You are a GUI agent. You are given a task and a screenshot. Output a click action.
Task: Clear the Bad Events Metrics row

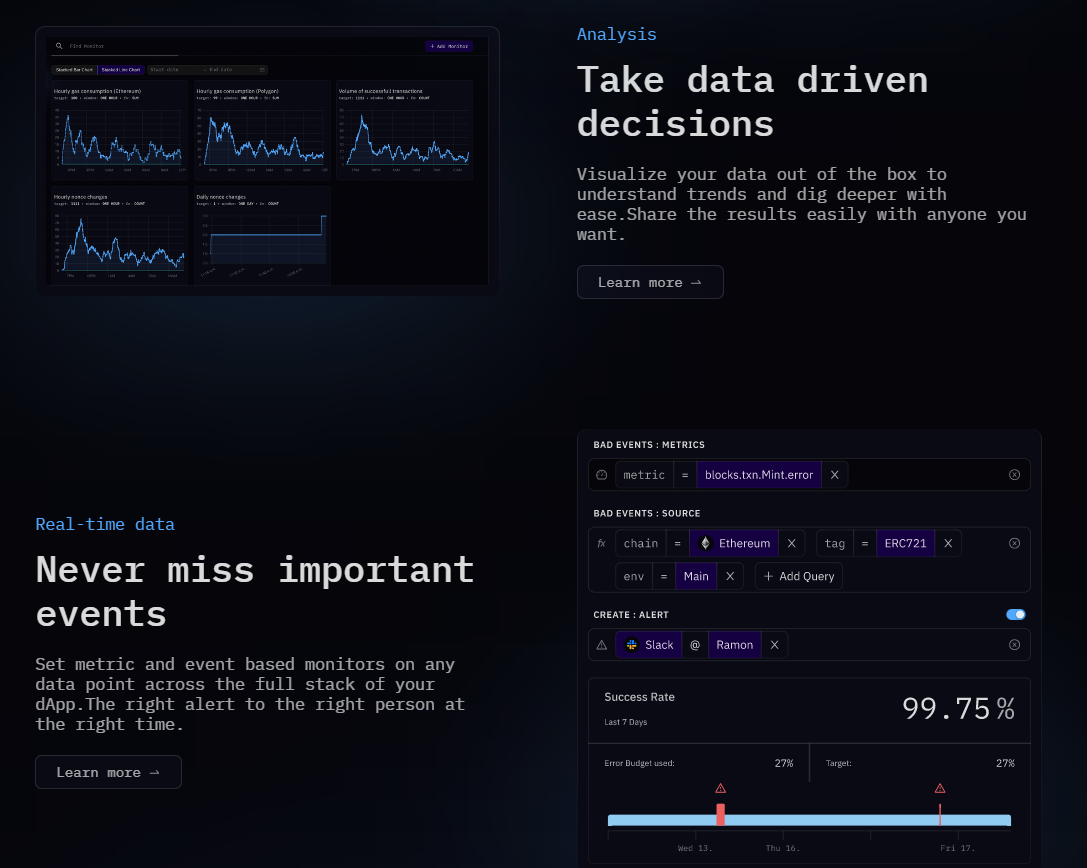[x=1014, y=475]
